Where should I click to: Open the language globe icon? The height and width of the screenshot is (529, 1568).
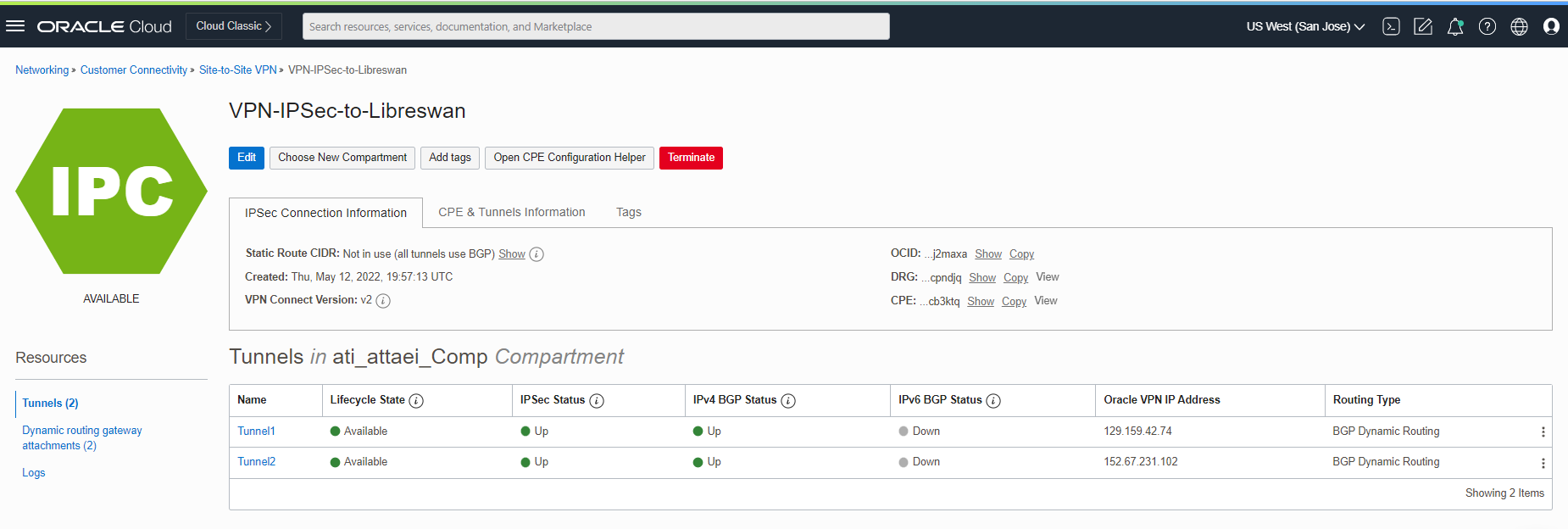(x=1520, y=26)
